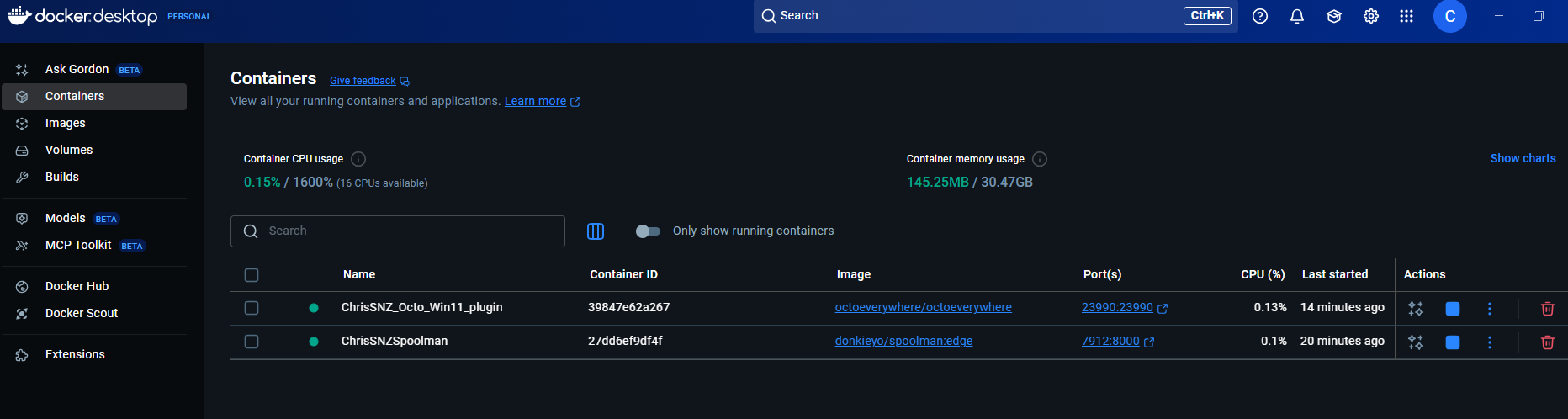Toggle Only show running containers
1568x419 pixels.
(x=648, y=231)
